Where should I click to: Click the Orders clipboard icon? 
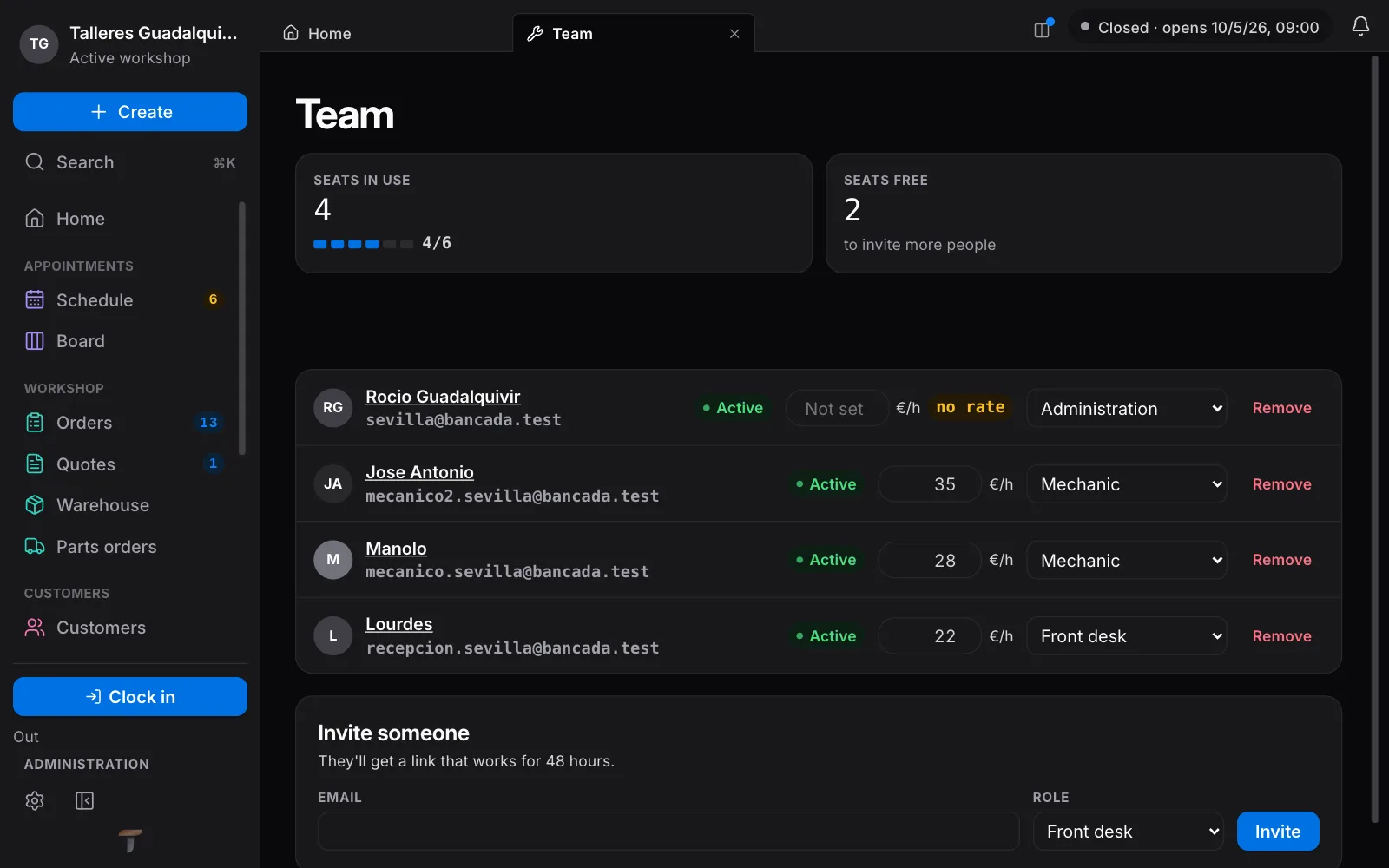(x=35, y=423)
